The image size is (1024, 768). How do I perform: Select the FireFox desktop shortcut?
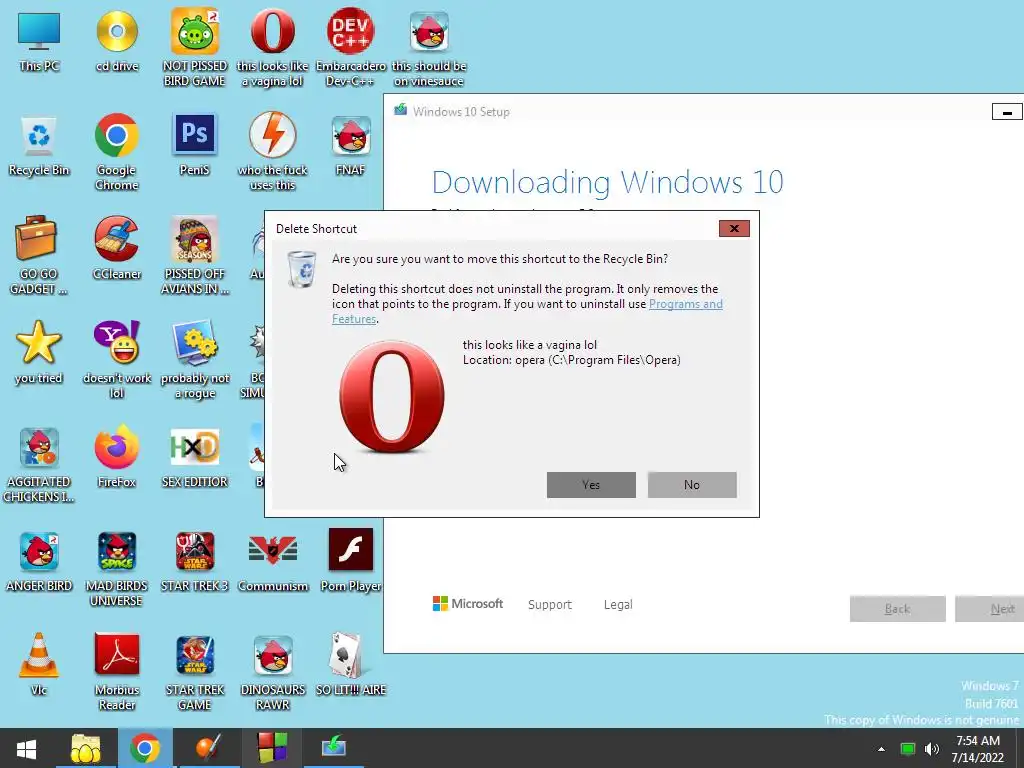117,457
